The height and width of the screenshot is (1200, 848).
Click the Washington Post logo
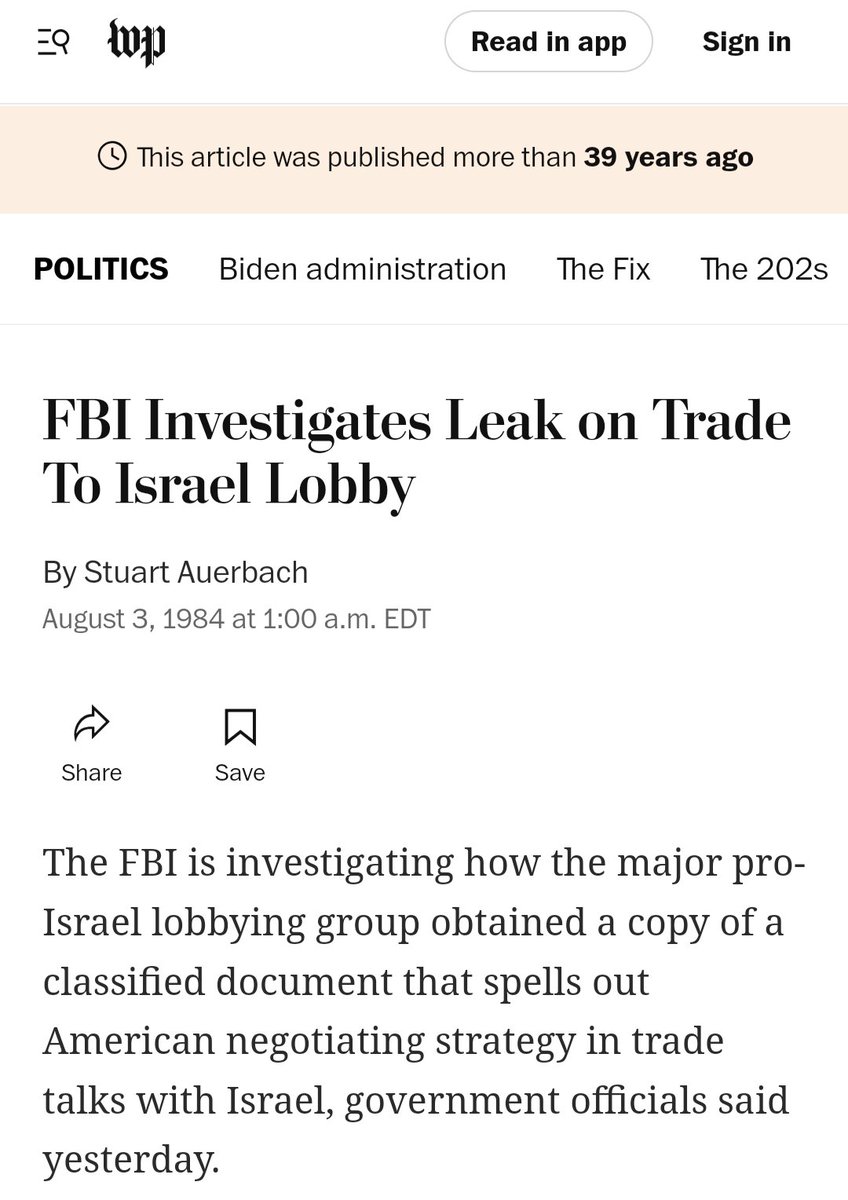(136, 43)
